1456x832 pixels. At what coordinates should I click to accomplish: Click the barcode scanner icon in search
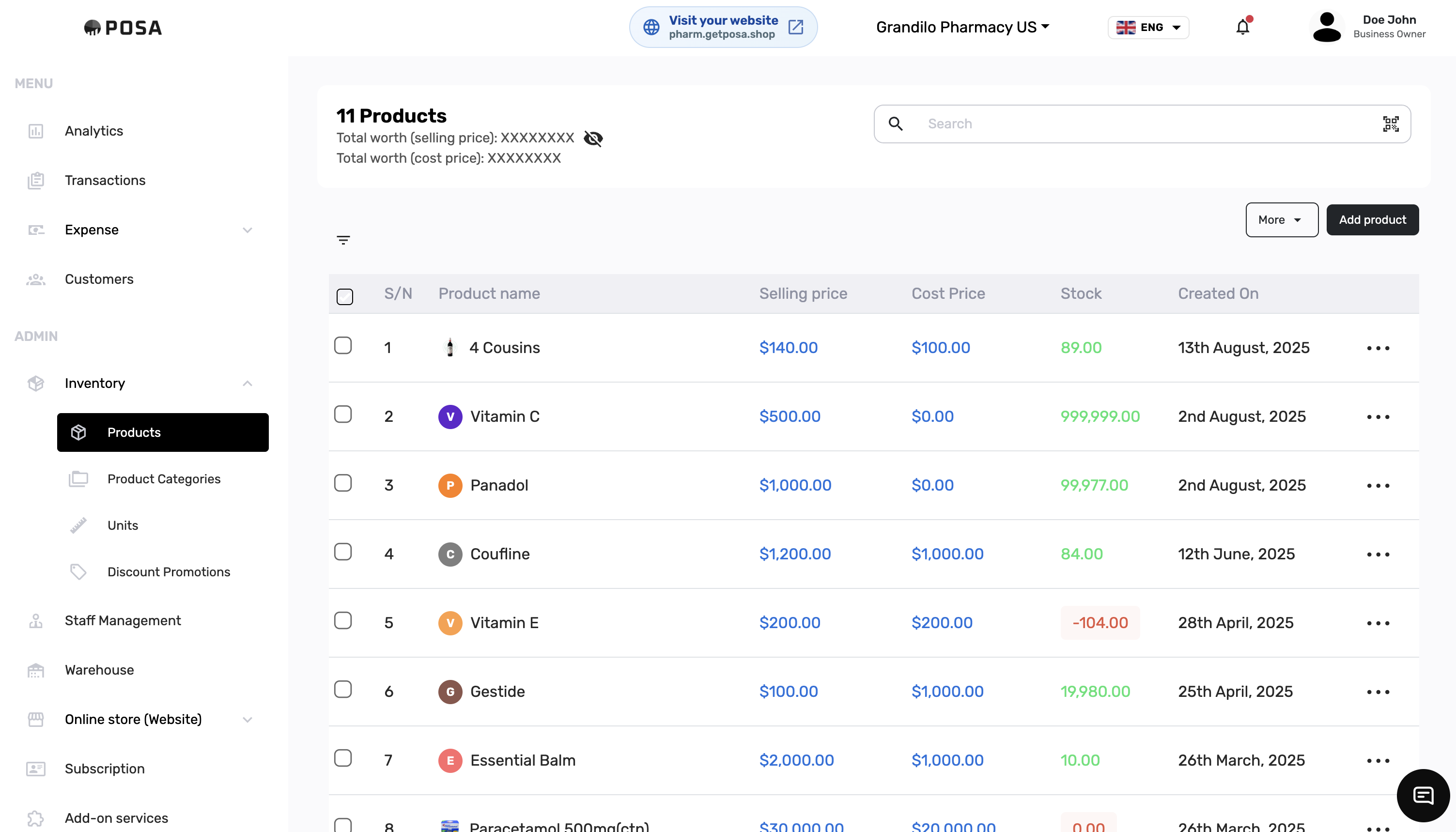[x=1390, y=124]
